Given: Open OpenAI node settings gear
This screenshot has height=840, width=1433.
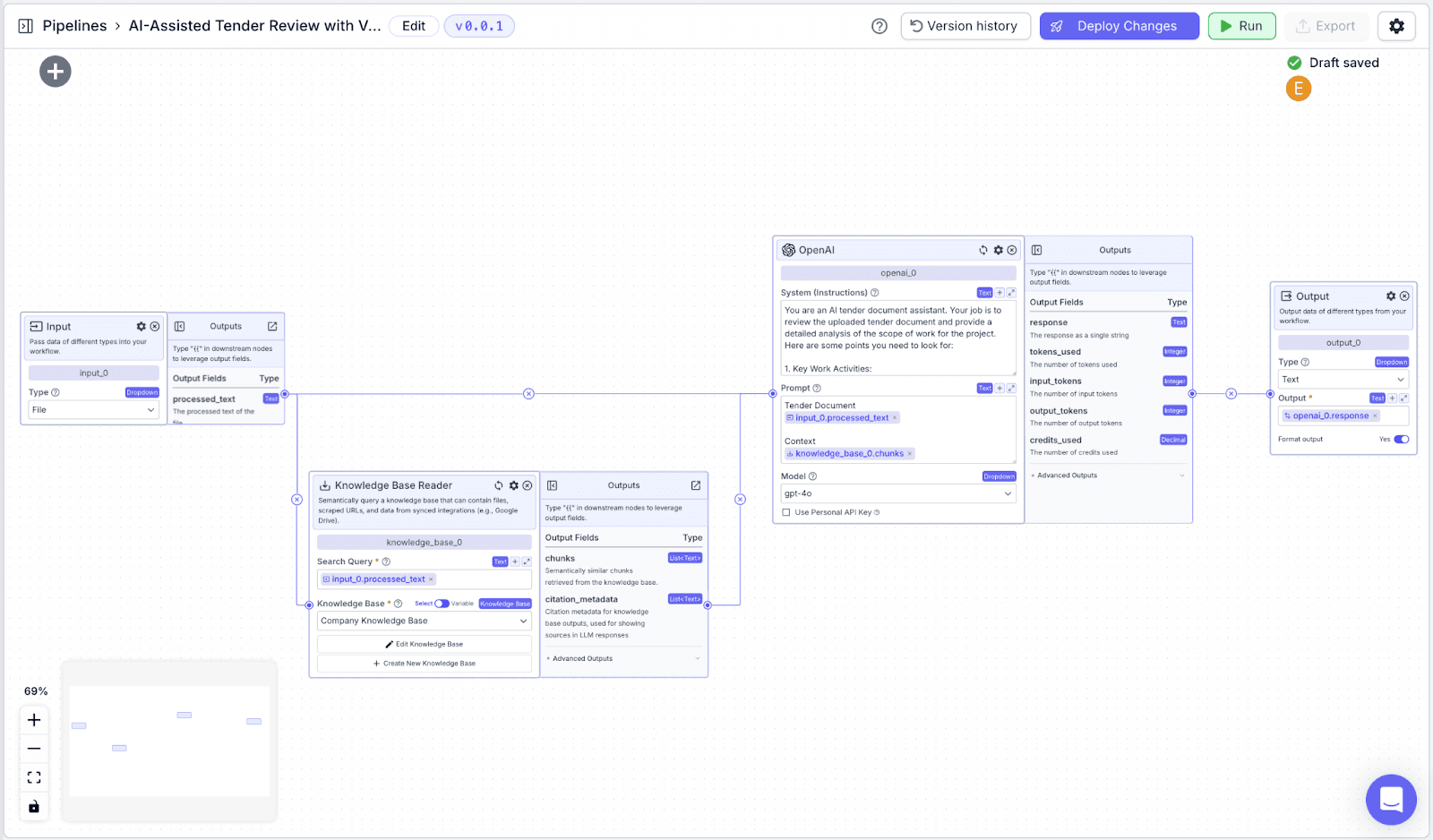Looking at the screenshot, I should (x=998, y=251).
